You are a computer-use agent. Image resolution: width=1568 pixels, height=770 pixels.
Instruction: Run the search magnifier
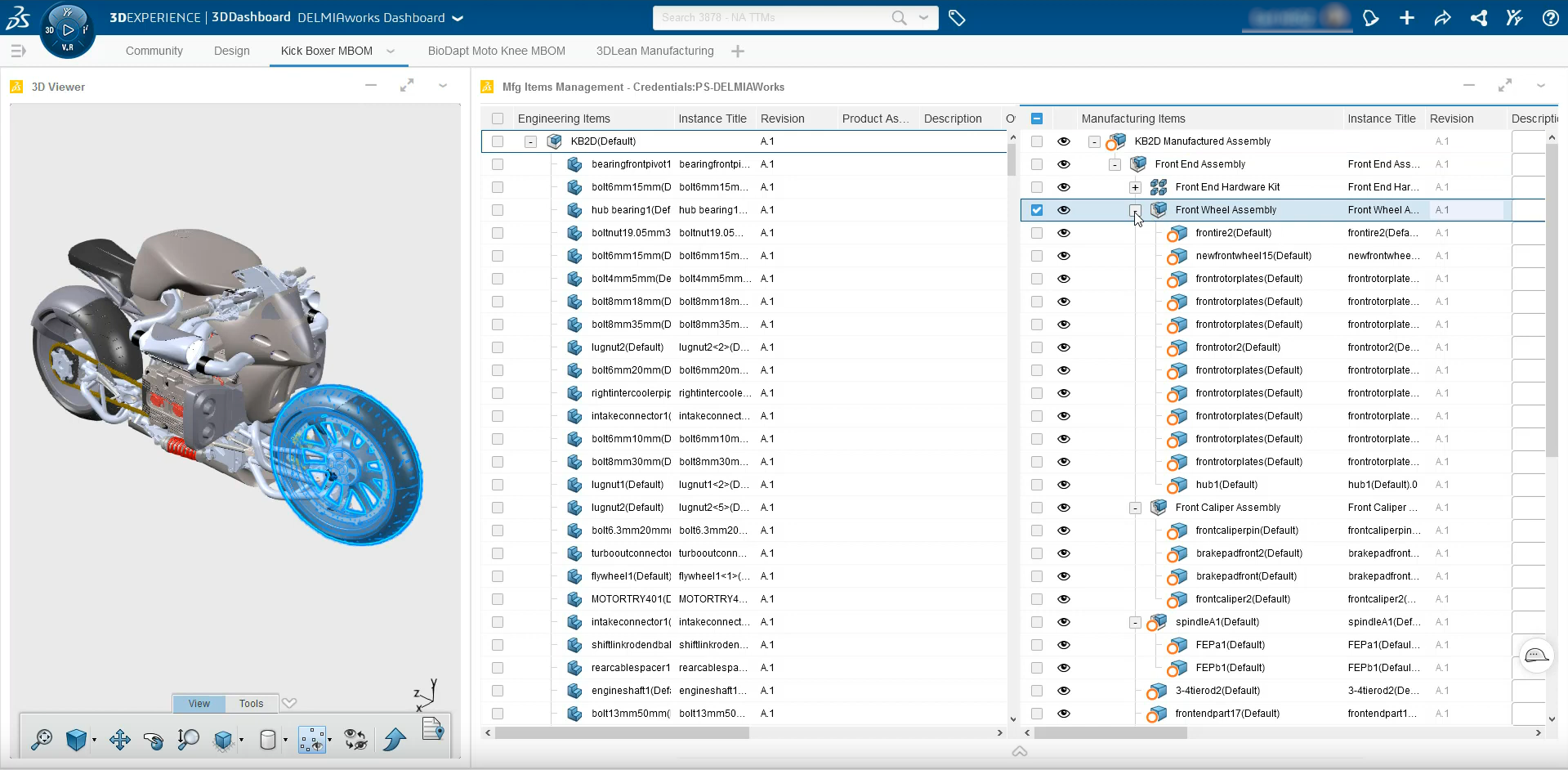pos(899,17)
